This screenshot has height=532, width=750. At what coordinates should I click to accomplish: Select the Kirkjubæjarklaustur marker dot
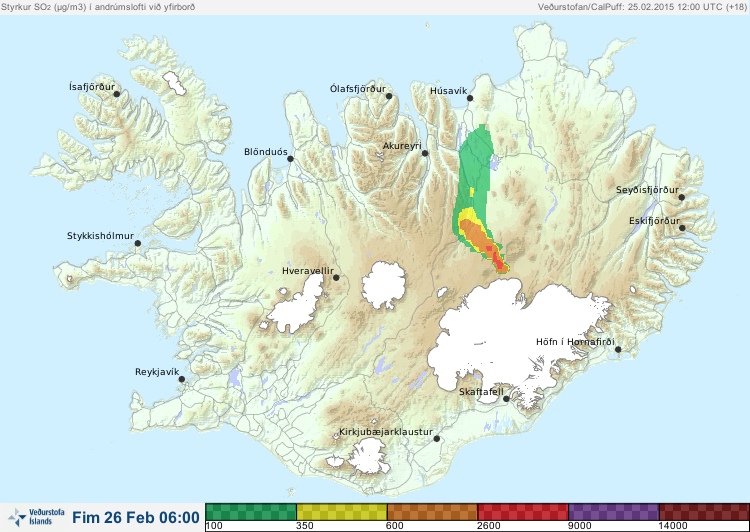click(436, 439)
